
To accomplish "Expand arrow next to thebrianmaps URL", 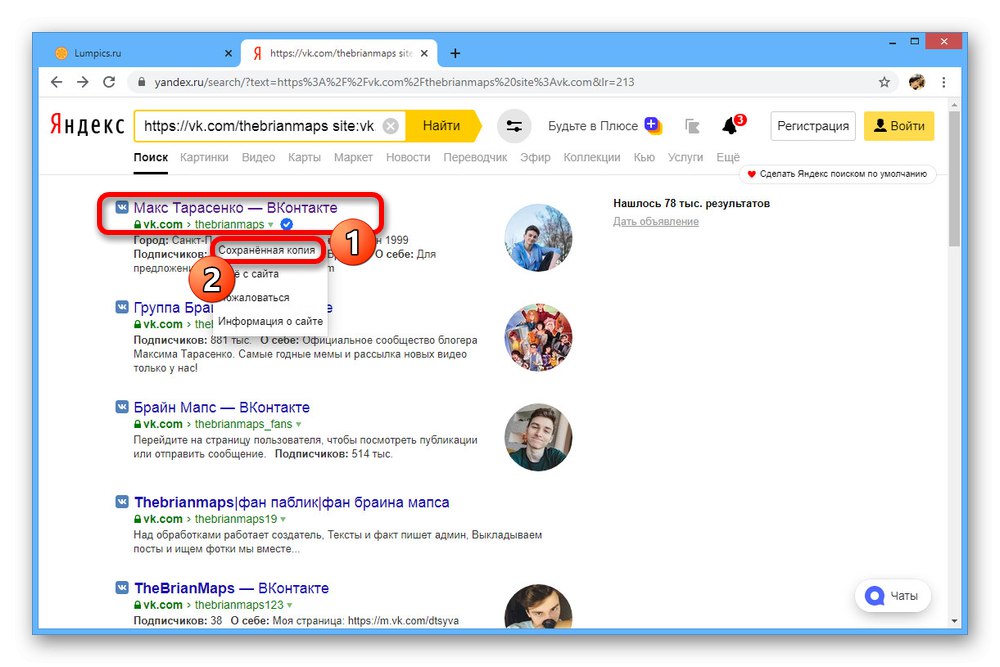I will coord(271,224).
